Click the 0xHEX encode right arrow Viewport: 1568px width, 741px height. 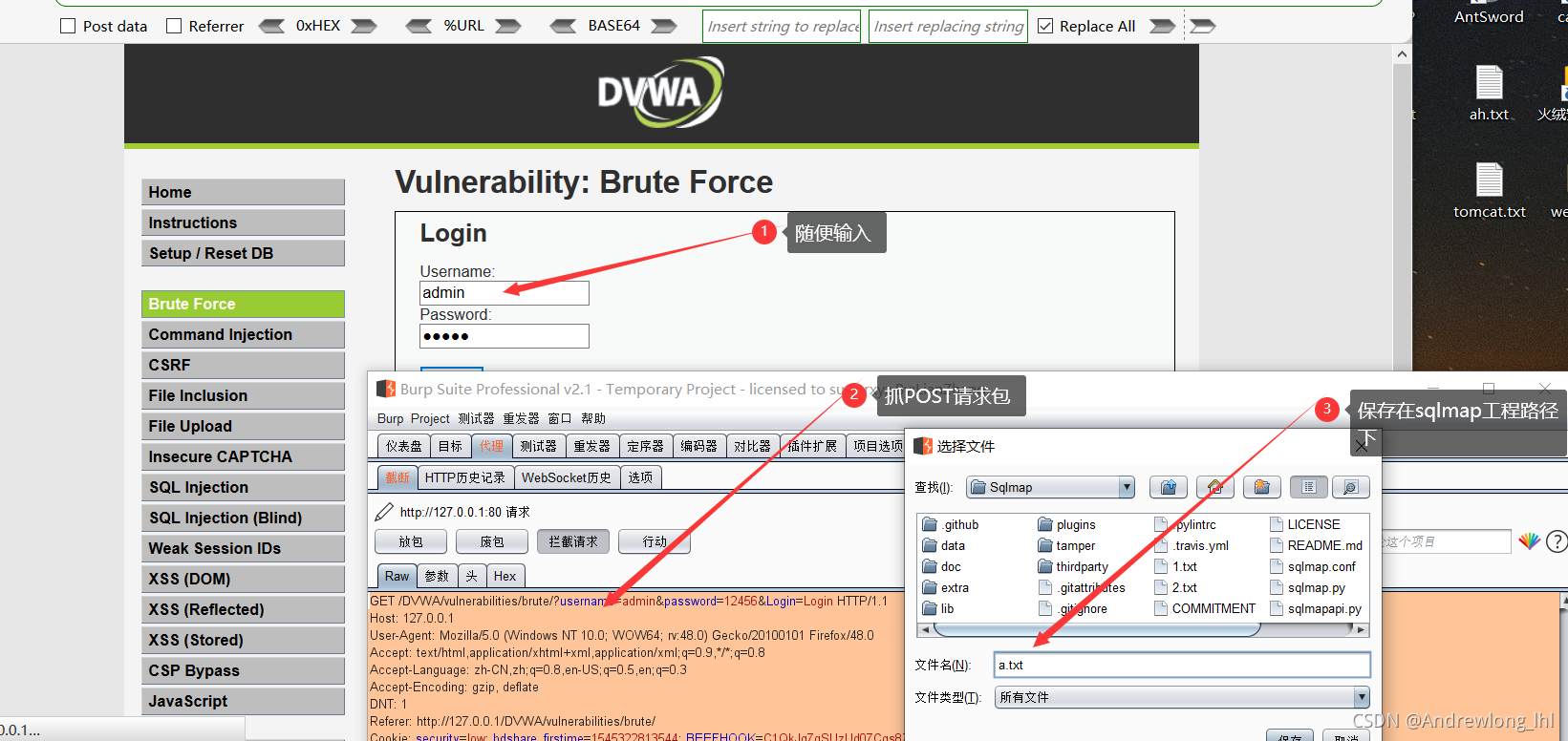point(363,26)
